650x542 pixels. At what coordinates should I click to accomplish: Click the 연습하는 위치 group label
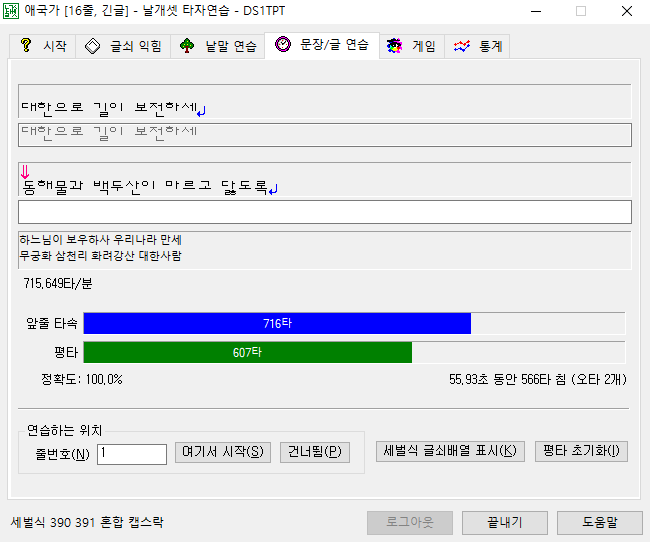coord(65,430)
